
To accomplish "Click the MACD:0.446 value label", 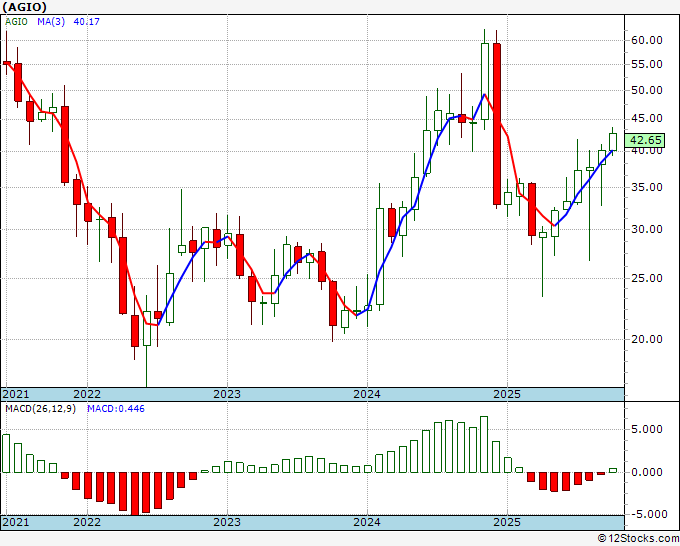I will pyautogui.click(x=116, y=409).
